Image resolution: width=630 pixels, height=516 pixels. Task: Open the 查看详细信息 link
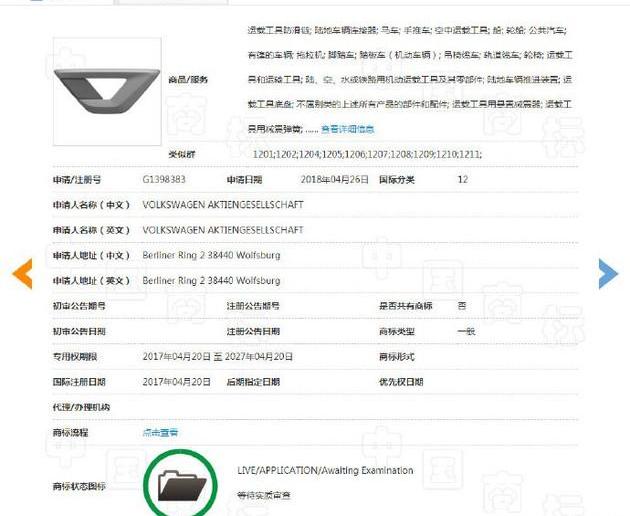click(348, 129)
